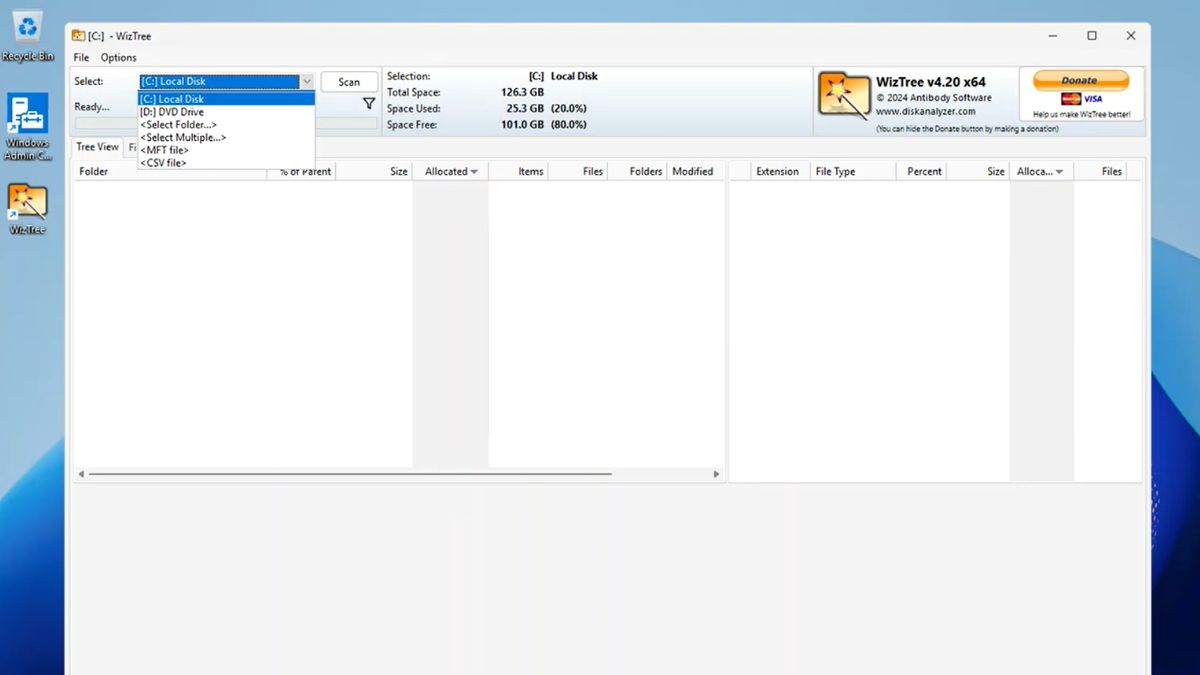This screenshot has width=1200, height=675.
Task: Click the horizontal scrollbar under the folder tree
Action: [350, 474]
